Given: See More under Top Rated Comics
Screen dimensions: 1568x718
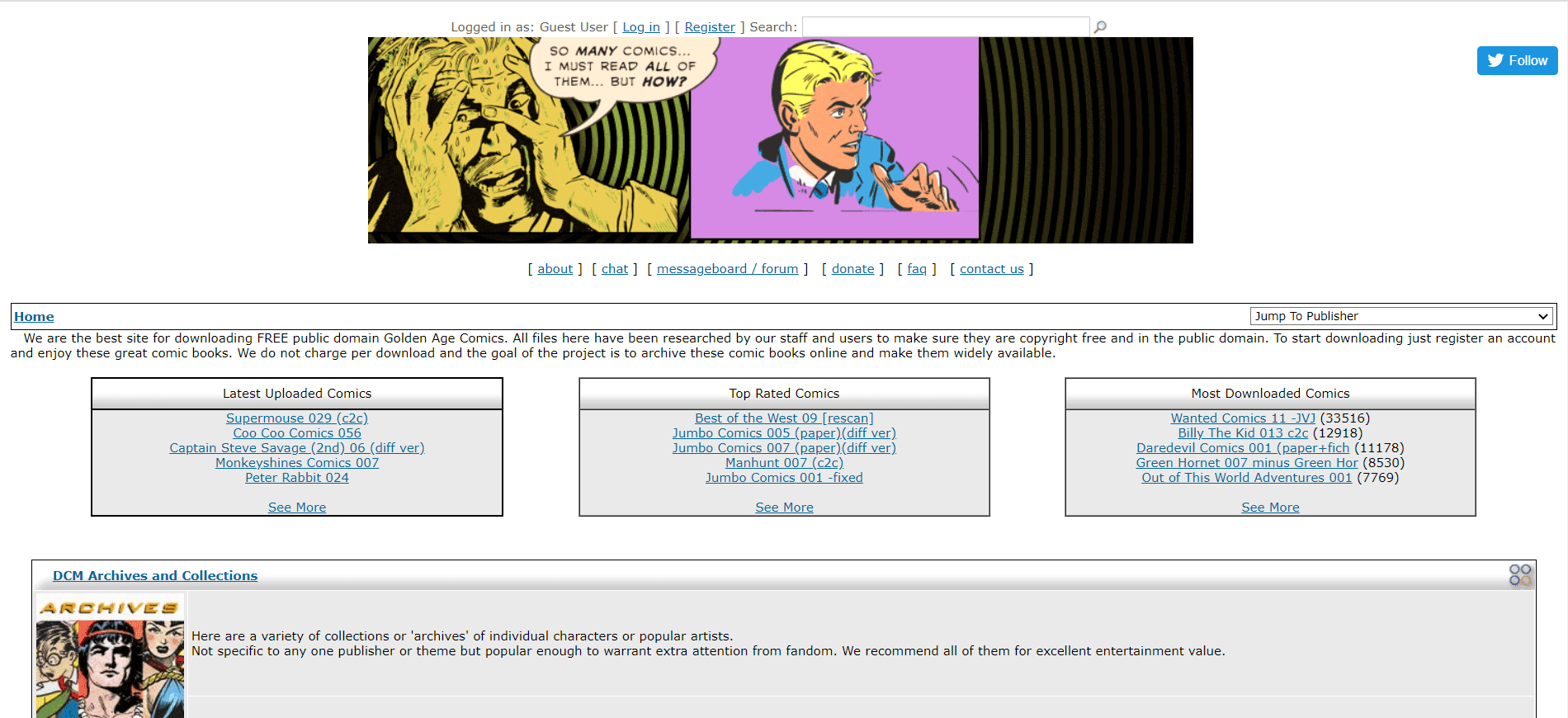Looking at the screenshot, I should pos(784,508).
